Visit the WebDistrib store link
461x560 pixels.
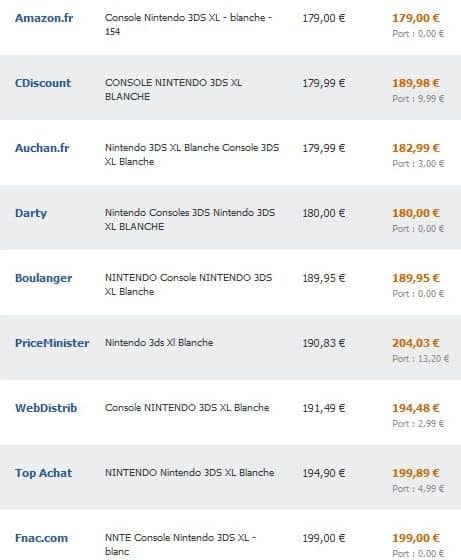point(46,408)
